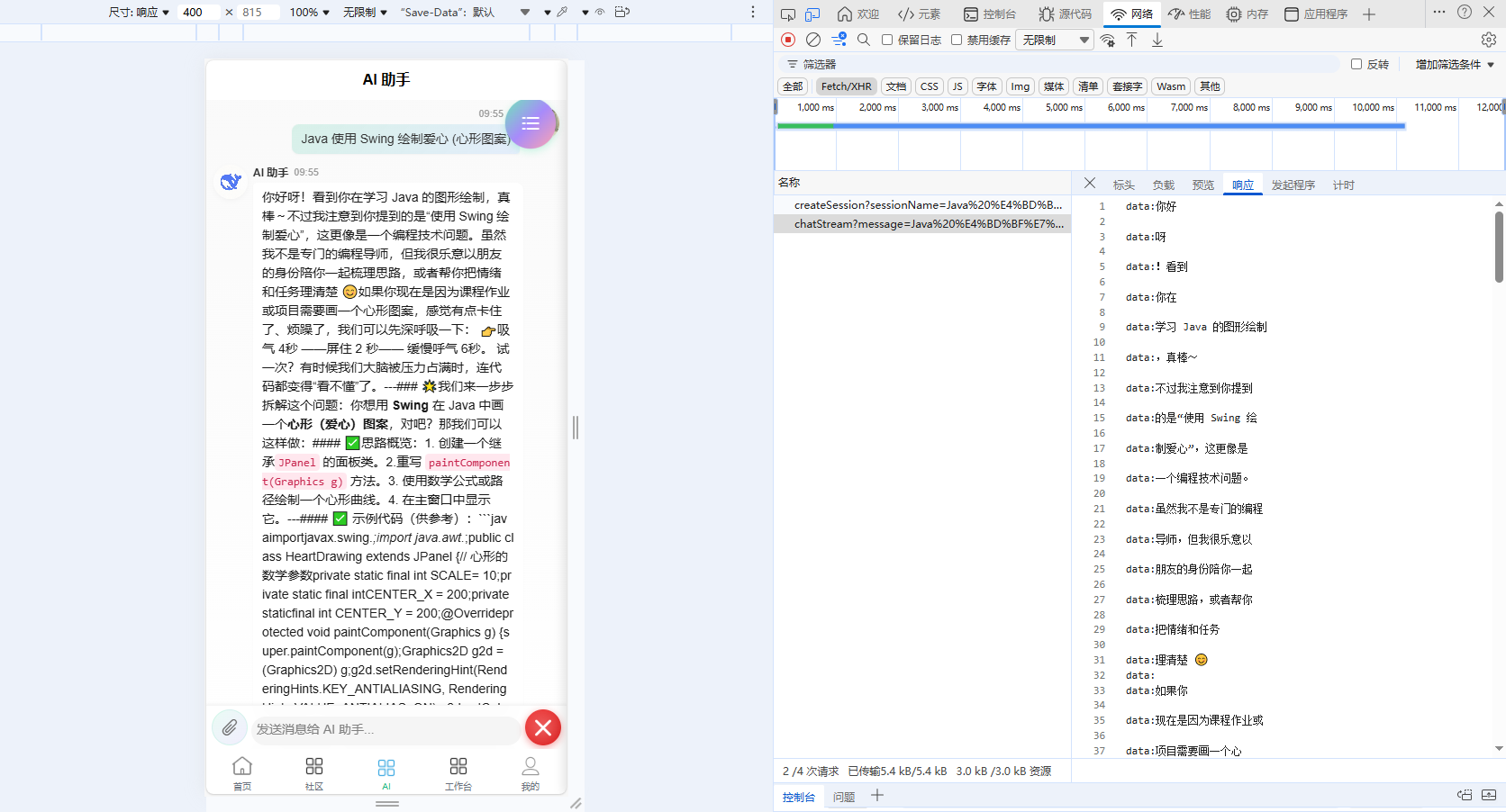
Task: Close the request details pane
Action: pyautogui.click(x=1090, y=183)
